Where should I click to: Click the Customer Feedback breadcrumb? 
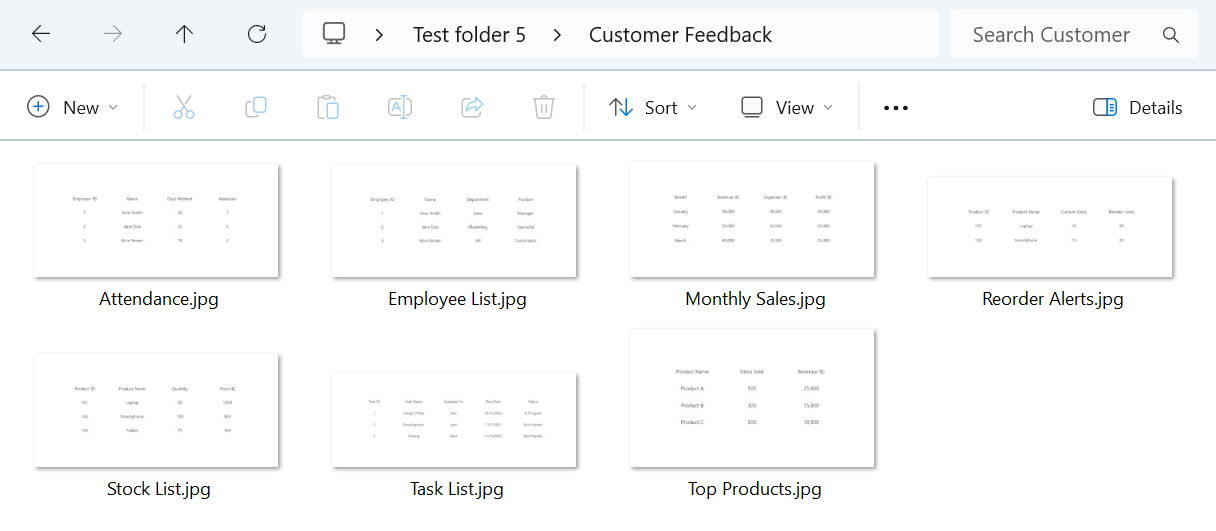click(x=680, y=34)
